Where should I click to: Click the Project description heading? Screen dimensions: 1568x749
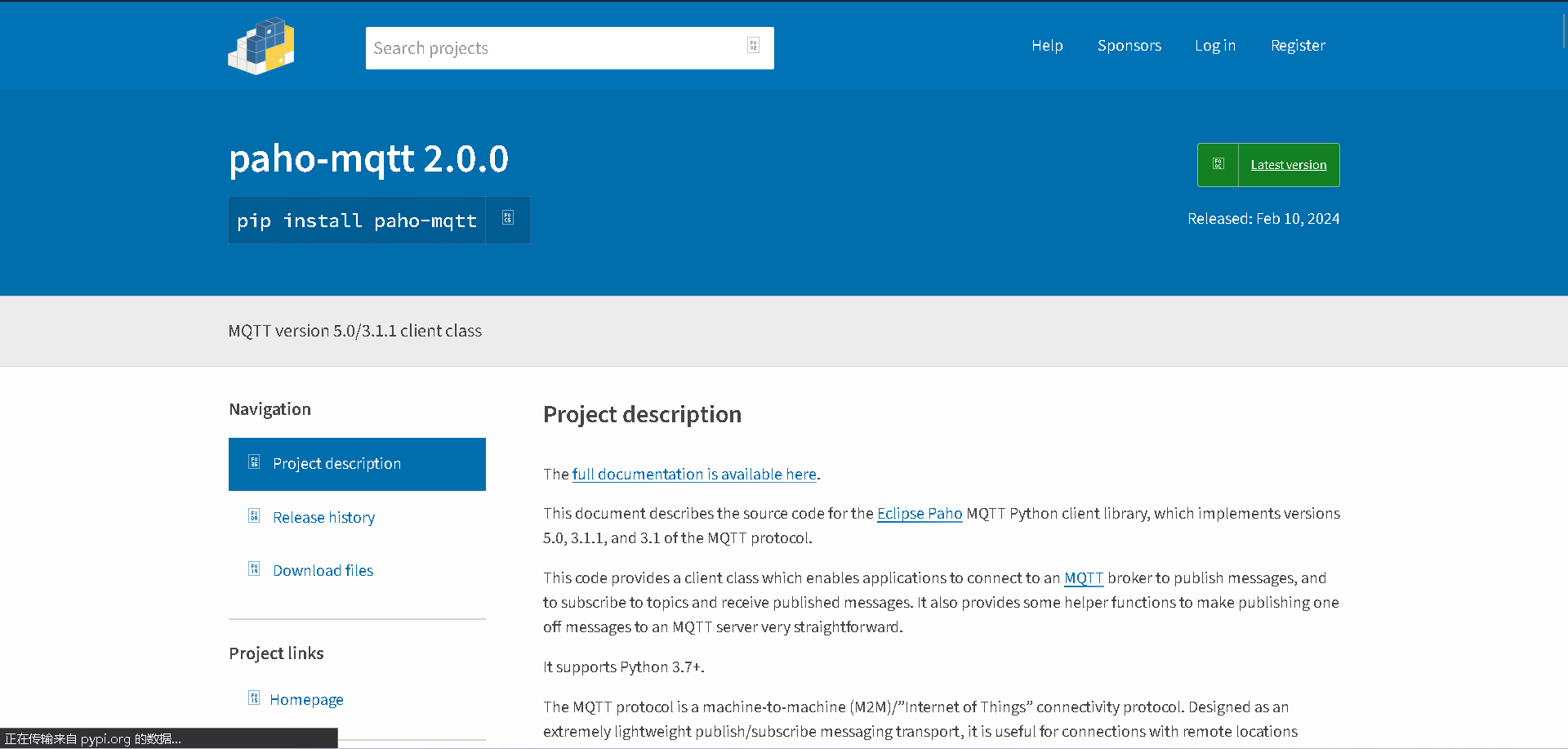point(643,415)
